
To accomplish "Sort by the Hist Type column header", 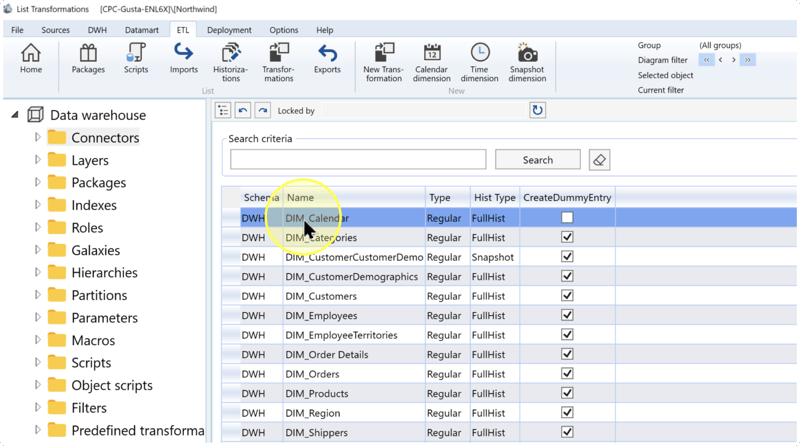I will point(494,197).
